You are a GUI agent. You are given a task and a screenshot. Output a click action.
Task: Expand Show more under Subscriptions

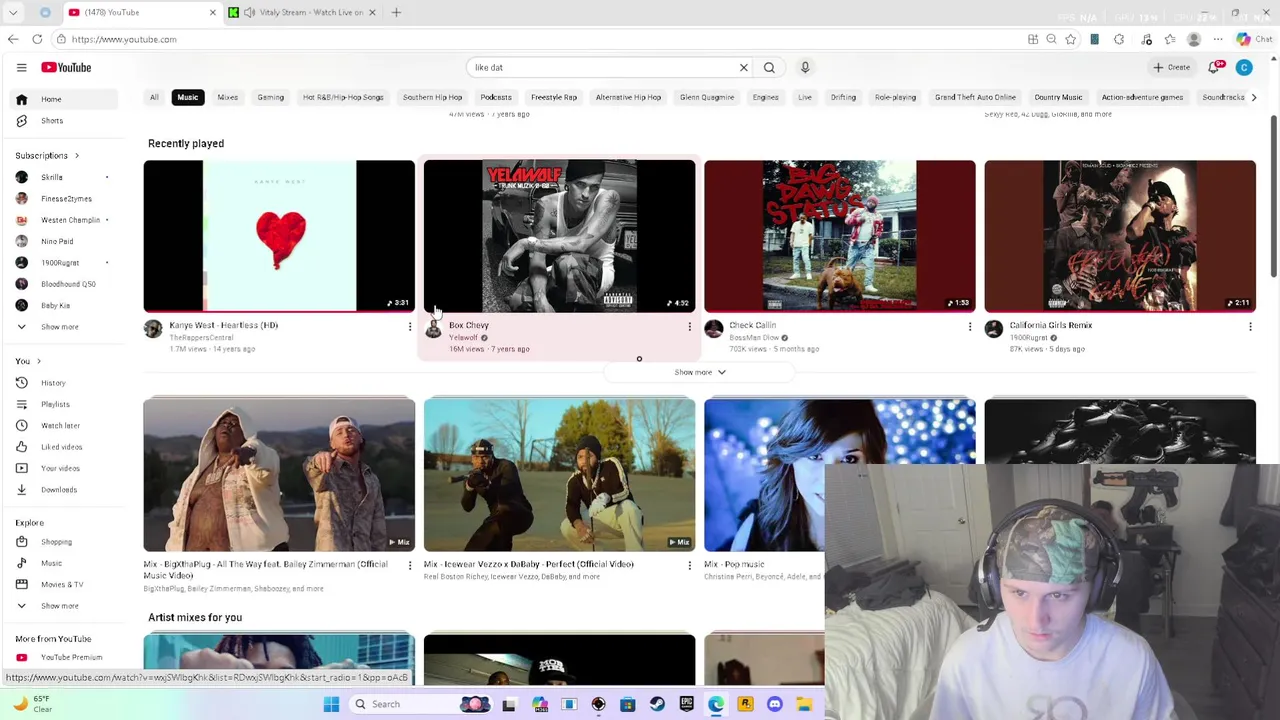(x=62, y=327)
